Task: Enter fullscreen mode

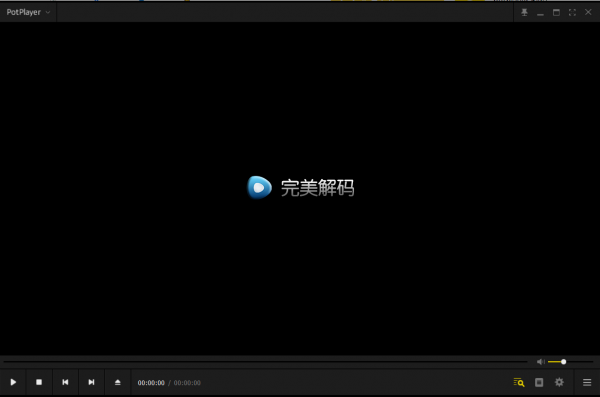Action: pyautogui.click(x=572, y=13)
